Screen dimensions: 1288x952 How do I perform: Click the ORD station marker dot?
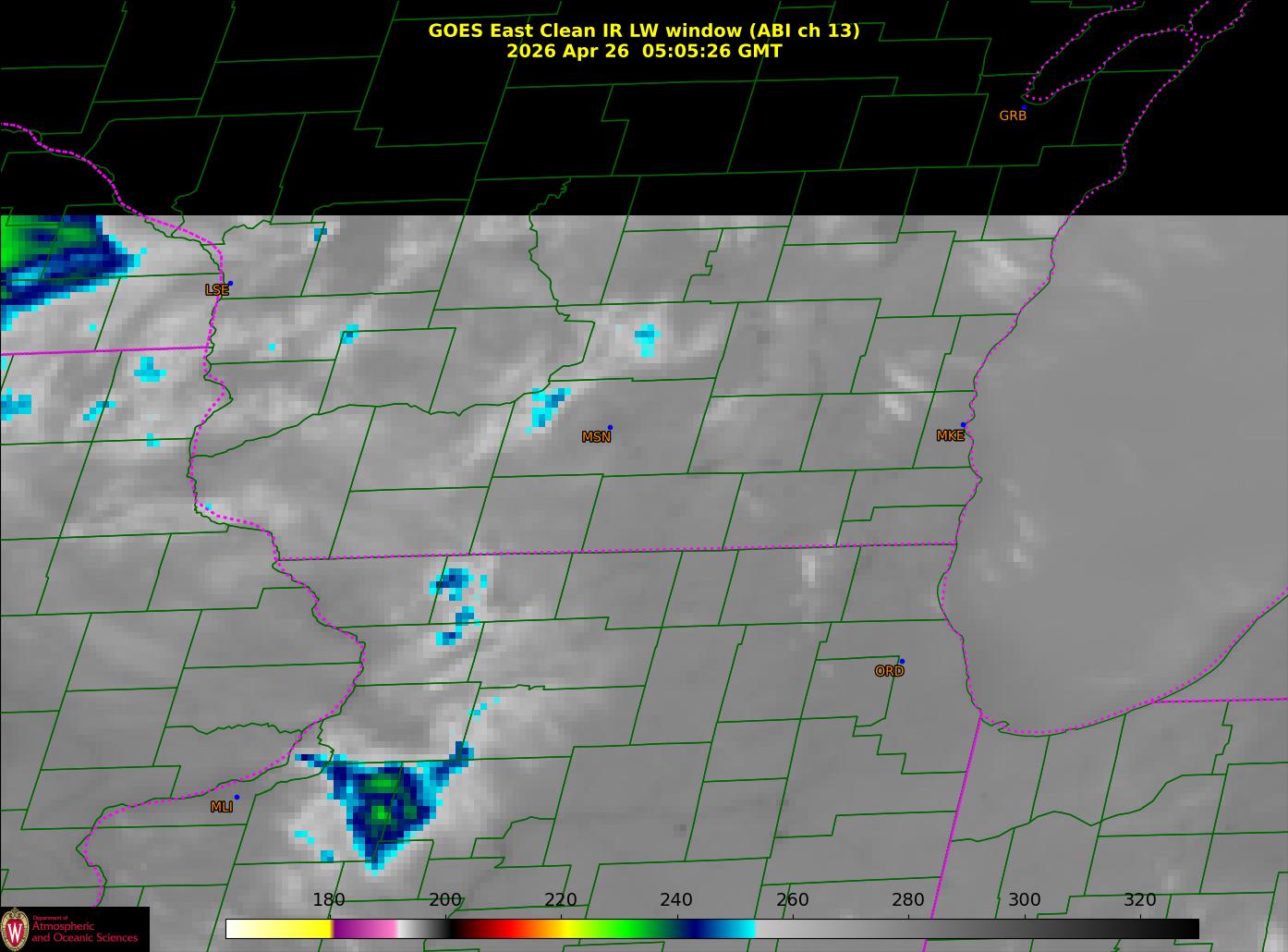902,661
